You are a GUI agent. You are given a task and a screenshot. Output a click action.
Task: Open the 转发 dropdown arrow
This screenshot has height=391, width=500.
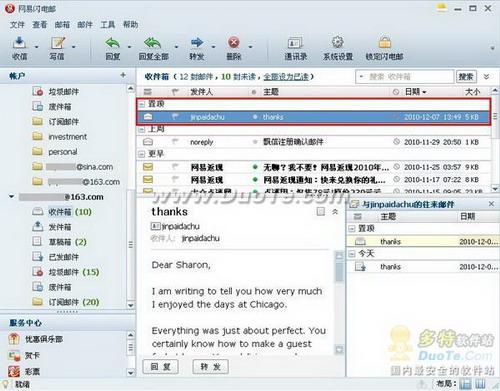coord(213,47)
